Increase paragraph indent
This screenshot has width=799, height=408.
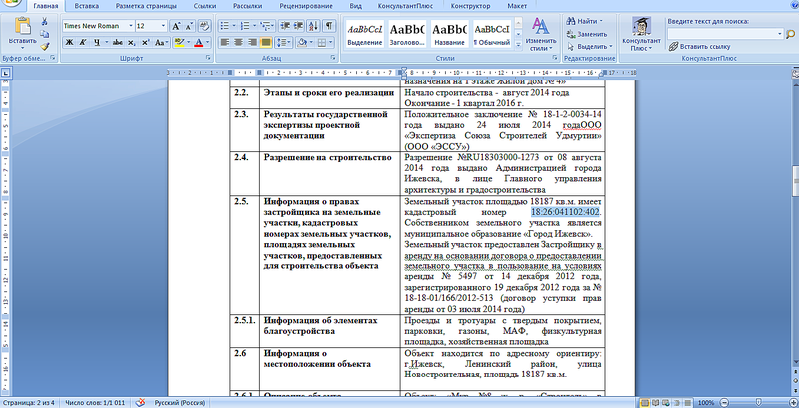click(x=299, y=25)
